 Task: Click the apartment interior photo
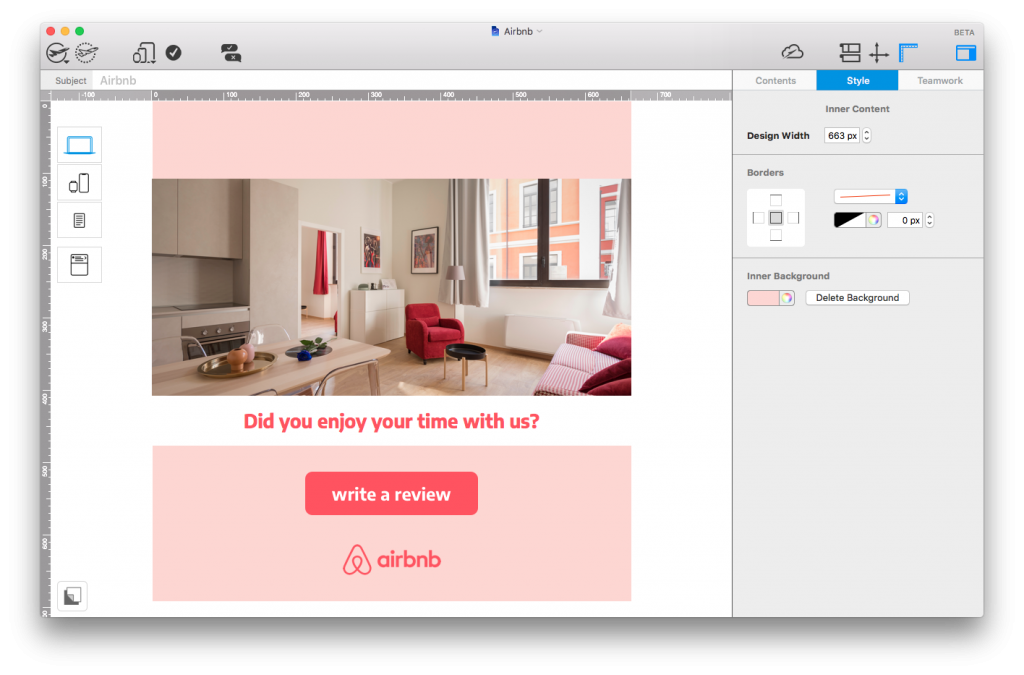pyautogui.click(x=392, y=287)
